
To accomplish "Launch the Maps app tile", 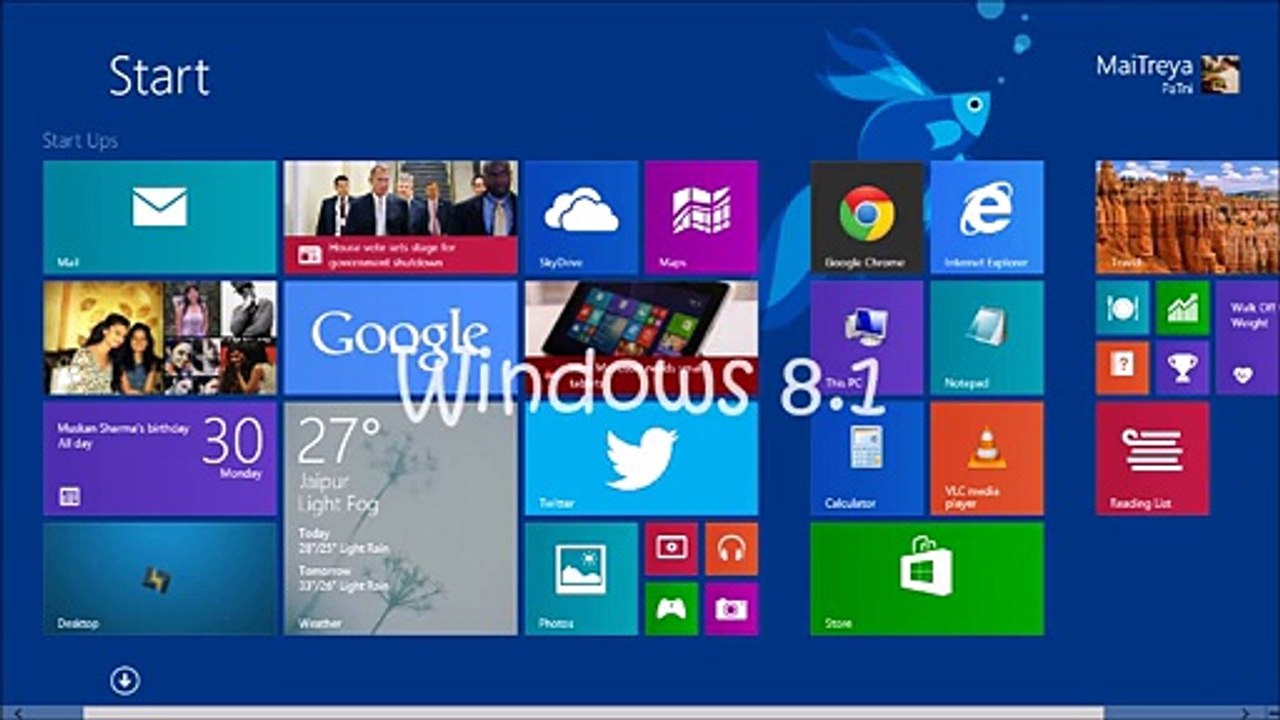I will click(x=701, y=217).
